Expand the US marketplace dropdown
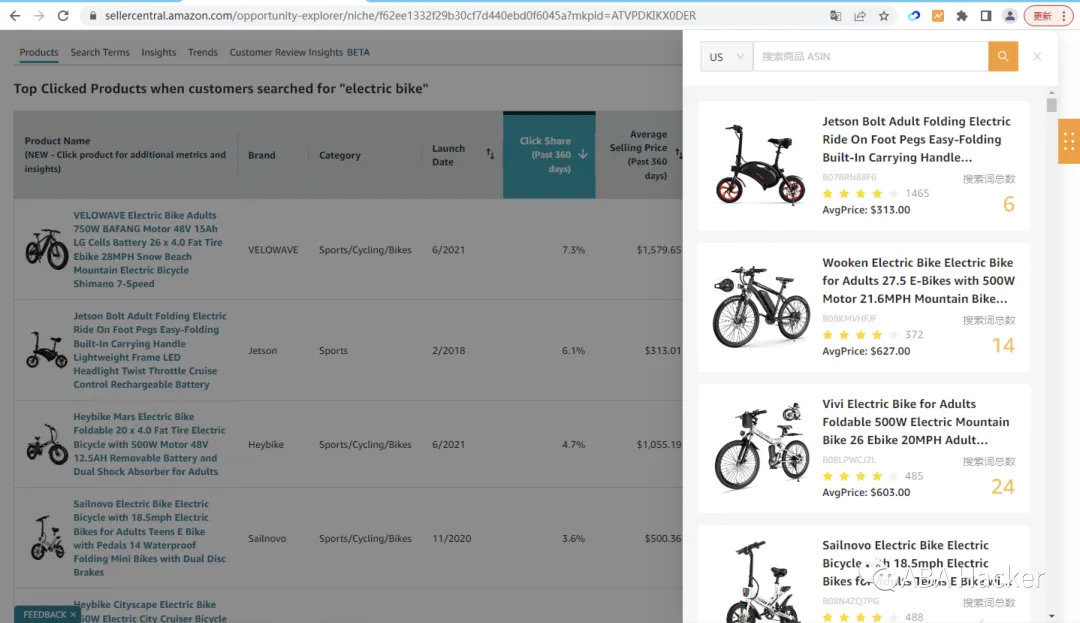This screenshot has width=1080, height=623. [727, 56]
